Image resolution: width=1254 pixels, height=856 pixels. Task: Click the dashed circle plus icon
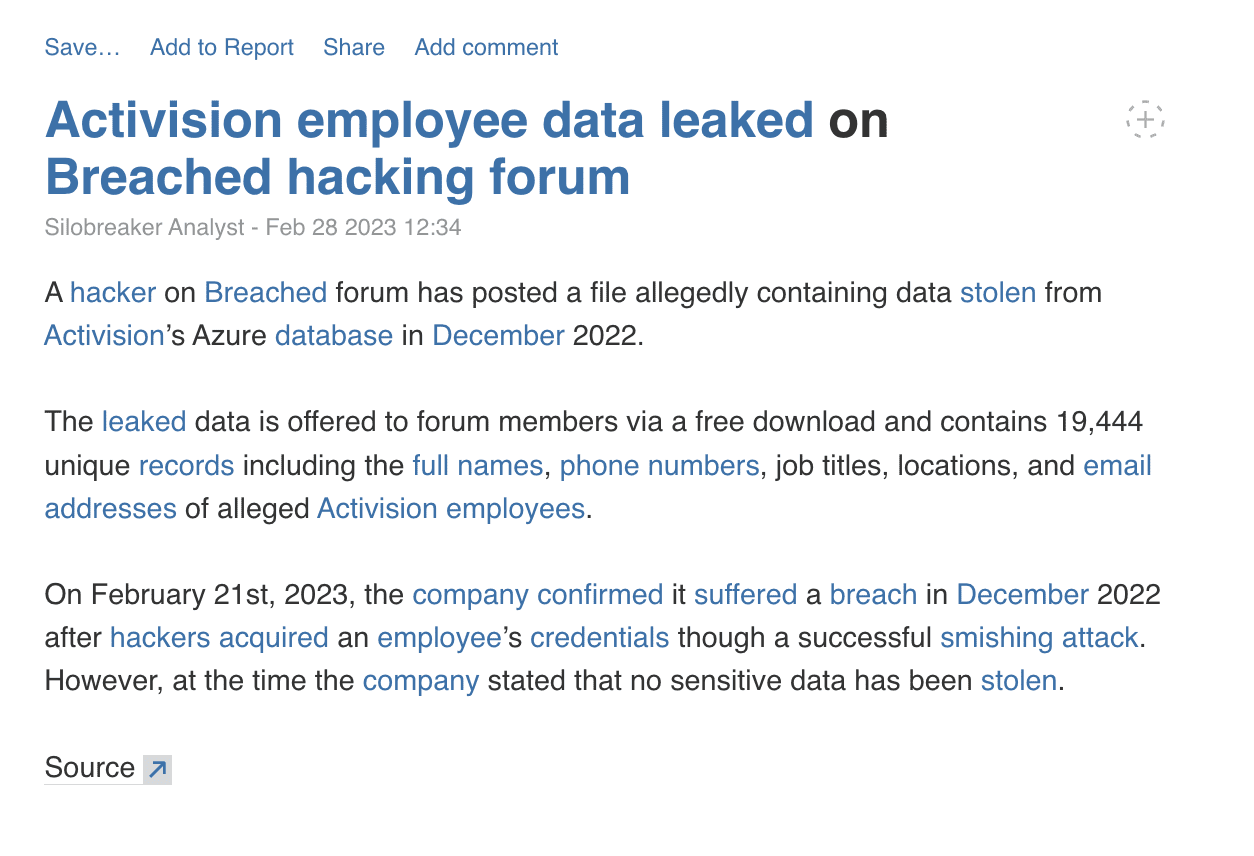click(1146, 120)
